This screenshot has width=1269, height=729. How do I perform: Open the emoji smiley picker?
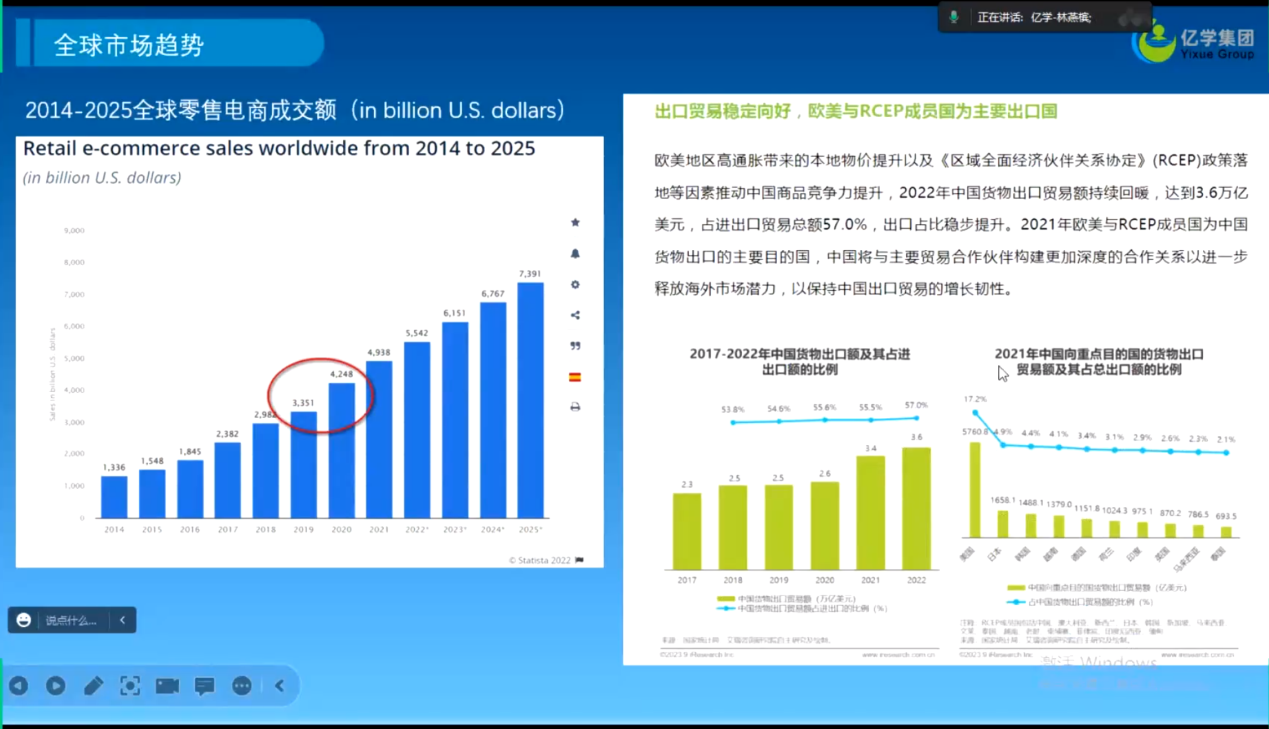[25, 620]
